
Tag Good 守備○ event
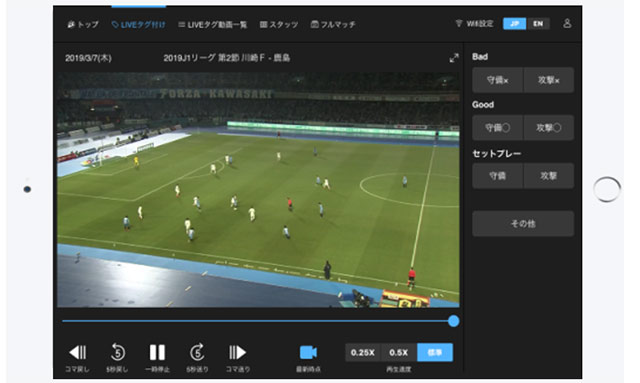click(498, 128)
